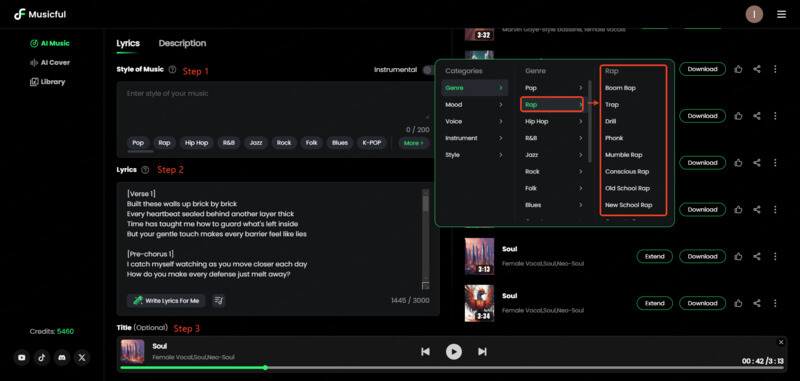Open more options for Soul 3:34 track
800x381 pixels.
tap(775, 303)
